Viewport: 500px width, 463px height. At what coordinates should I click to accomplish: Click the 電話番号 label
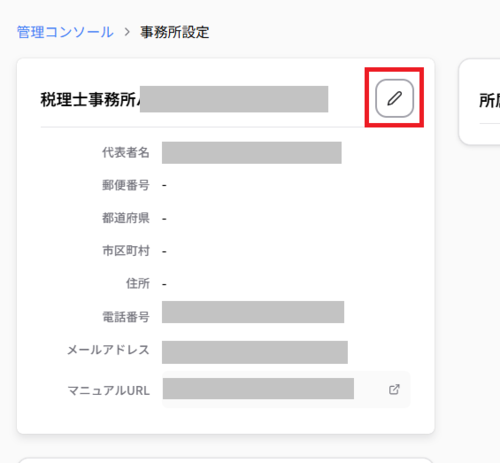126,317
